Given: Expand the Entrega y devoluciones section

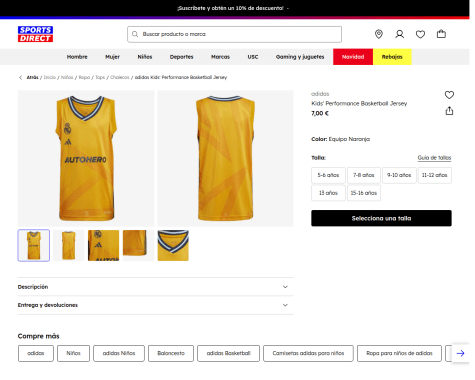Looking at the screenshot, I should (155, 305).
